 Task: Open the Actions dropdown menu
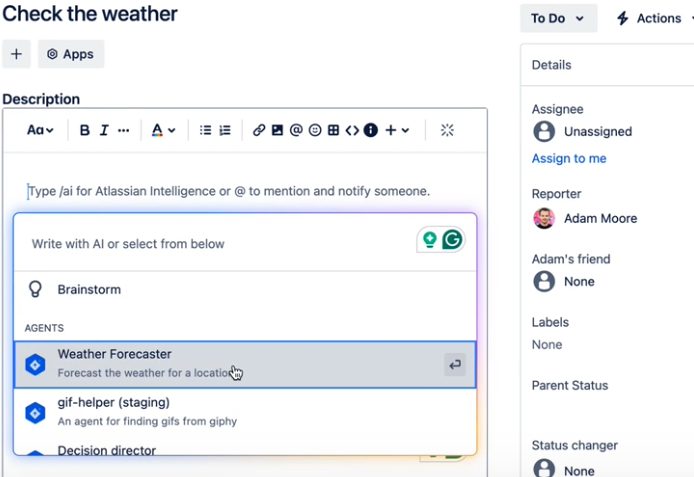pos(655,18)
